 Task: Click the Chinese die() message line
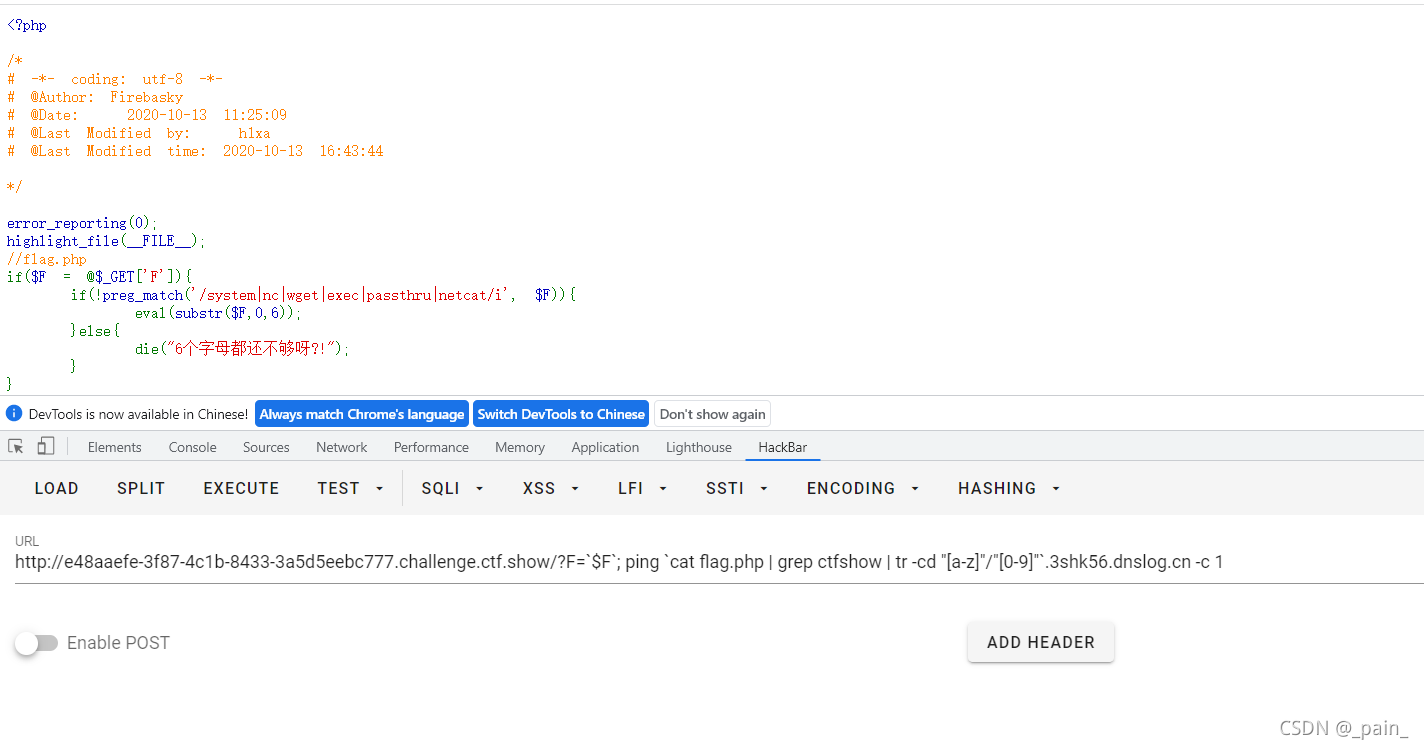point(243,349)
